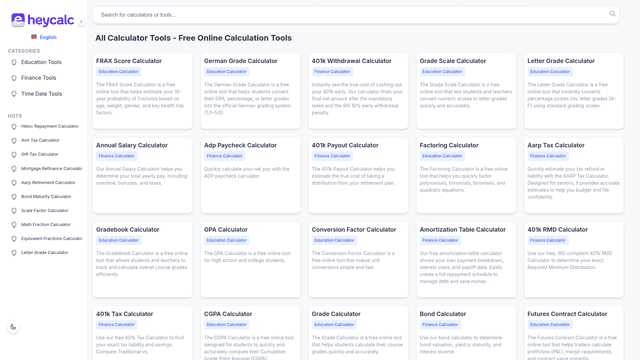The height and width of the screenshot is (360, 640).
Task: Open Mortgage Refinance Calculator hot link
Action: [x=52, y=168]
